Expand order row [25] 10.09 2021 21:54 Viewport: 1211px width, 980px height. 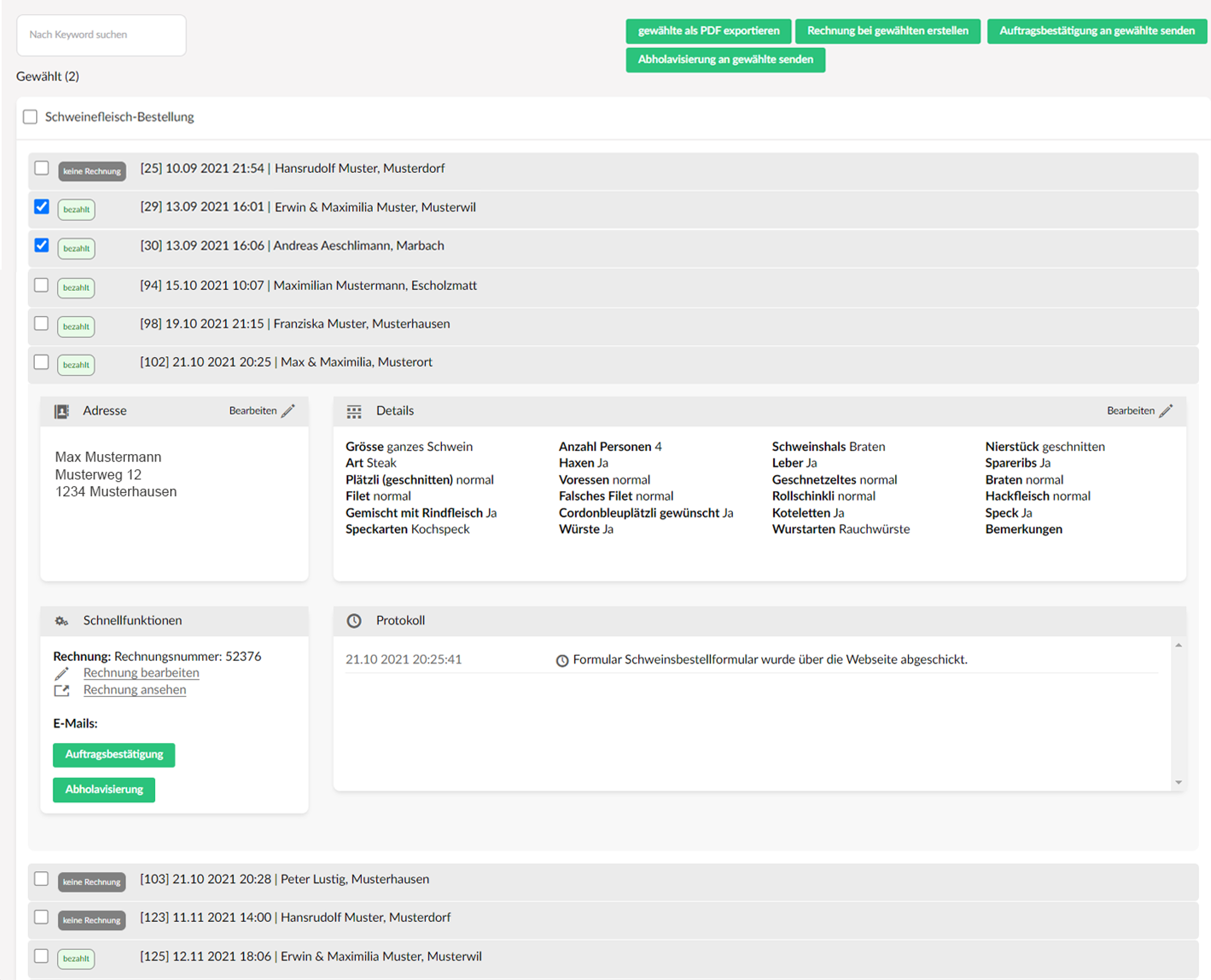613,171
